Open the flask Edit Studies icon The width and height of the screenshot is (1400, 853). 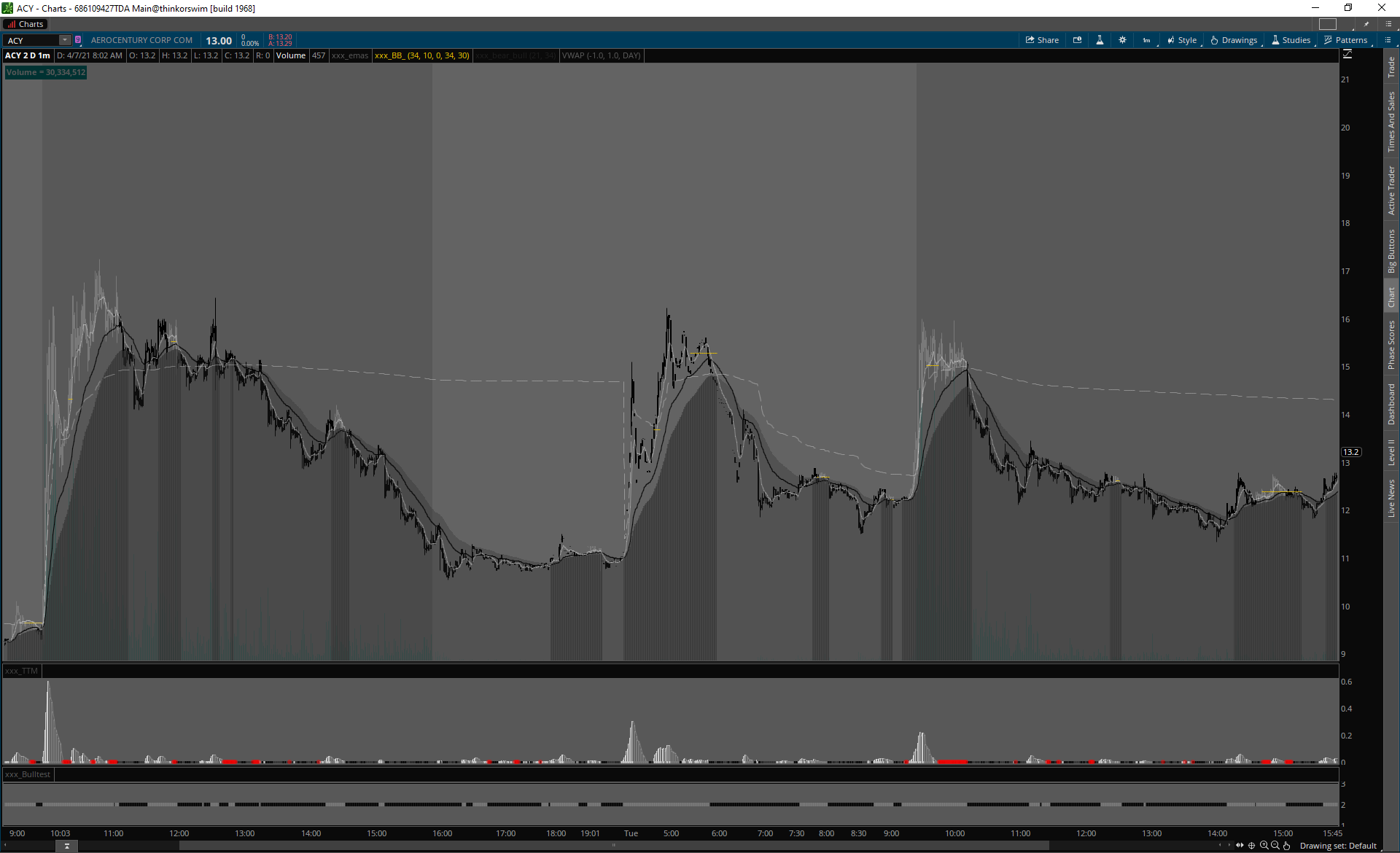[x=1100, y=40]
